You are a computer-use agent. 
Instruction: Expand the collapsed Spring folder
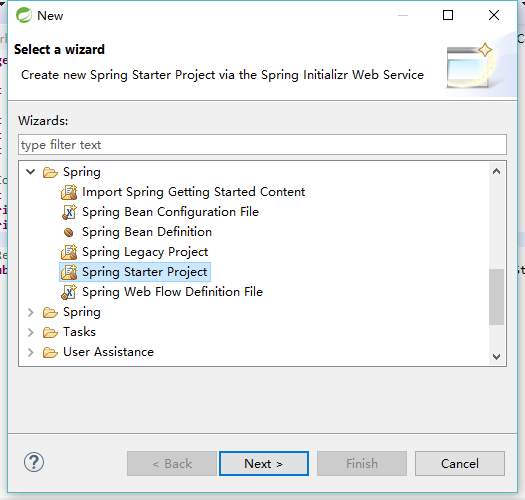pos(30,312)
